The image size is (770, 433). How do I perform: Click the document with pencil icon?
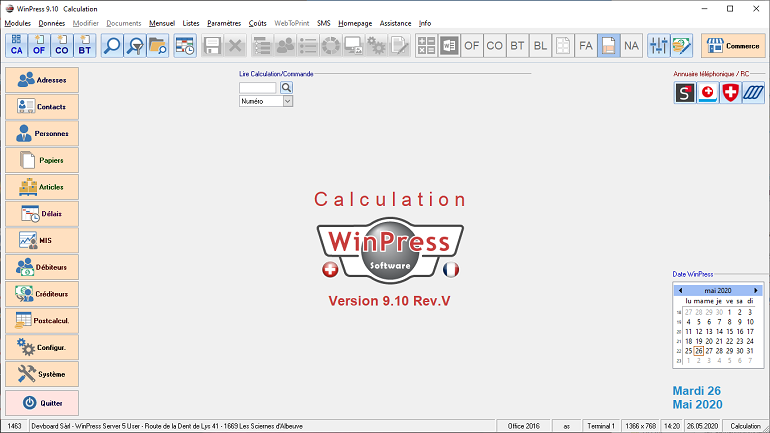(x=399, y=46)
